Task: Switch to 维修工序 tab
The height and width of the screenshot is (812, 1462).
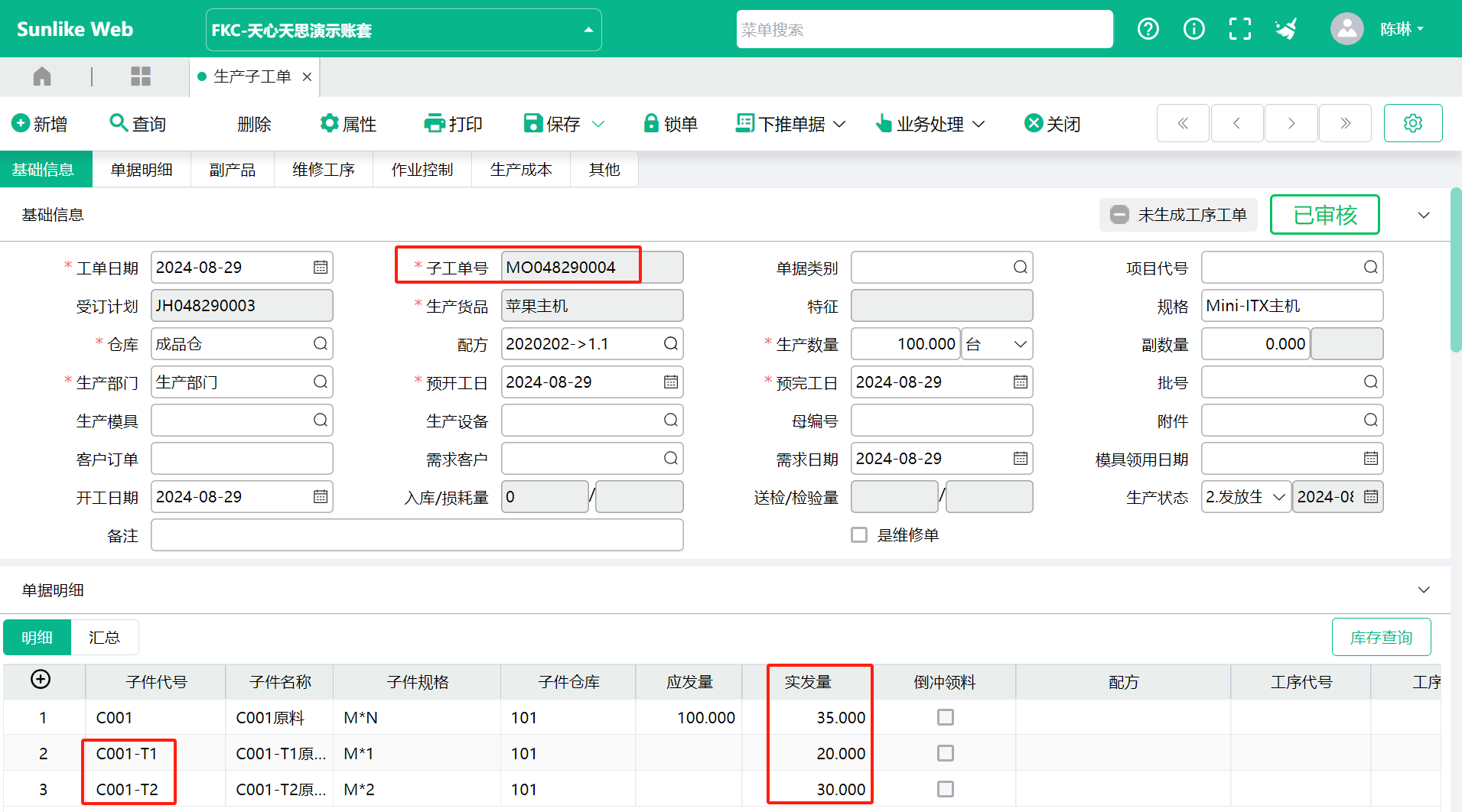Action: coord(324,170)
